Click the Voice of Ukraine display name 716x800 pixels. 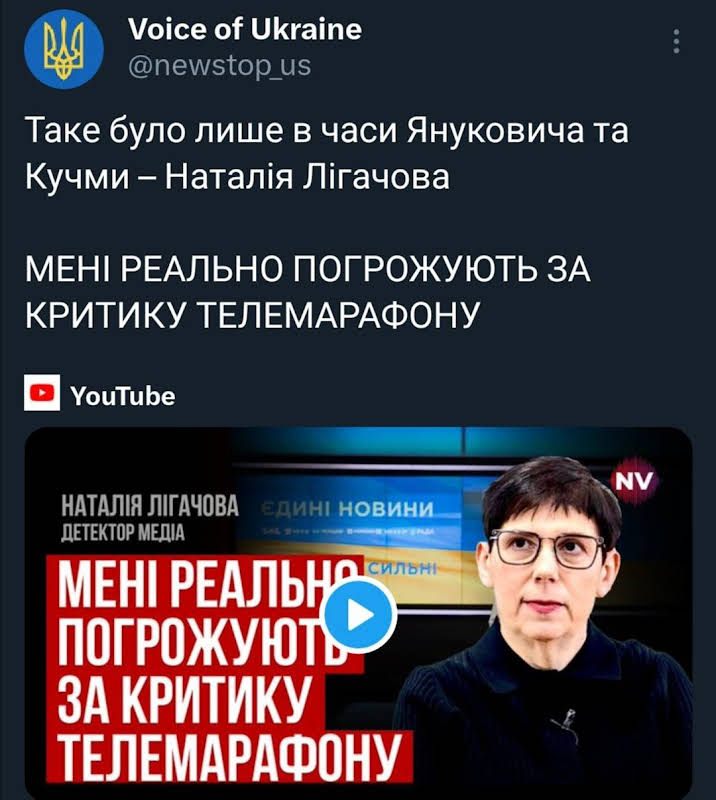pos(245,29)
